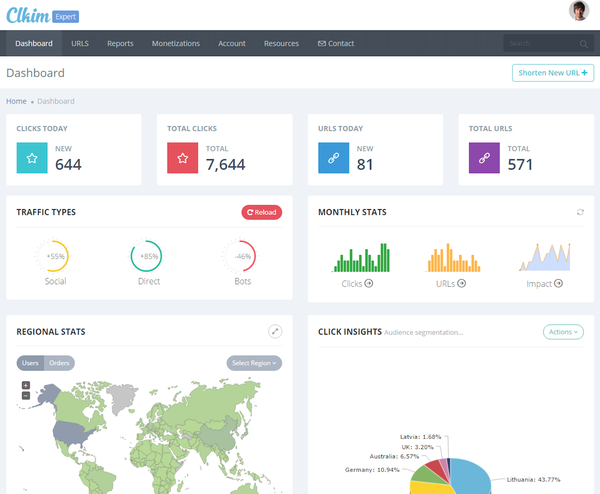Viewport: 600px width, 494px height.
Task: Click the 571 total URLs value
Action: [x=520, y=165]
